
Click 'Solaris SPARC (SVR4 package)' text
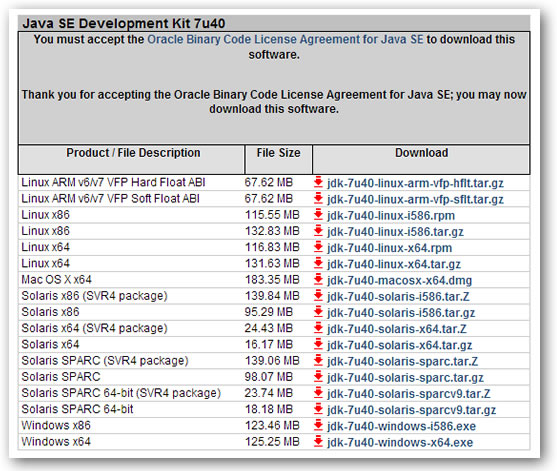105,361
